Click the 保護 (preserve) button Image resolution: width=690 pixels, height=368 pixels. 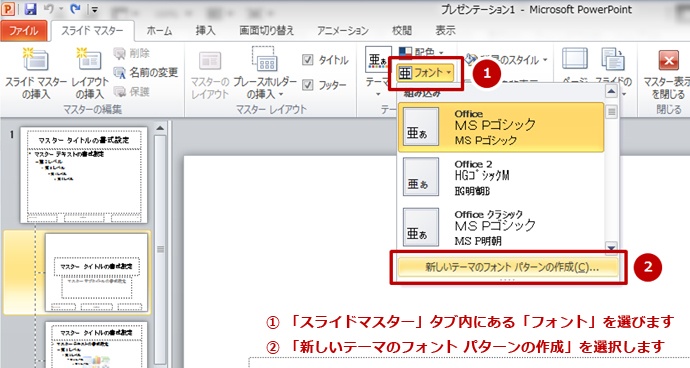[x=132, y=92]
